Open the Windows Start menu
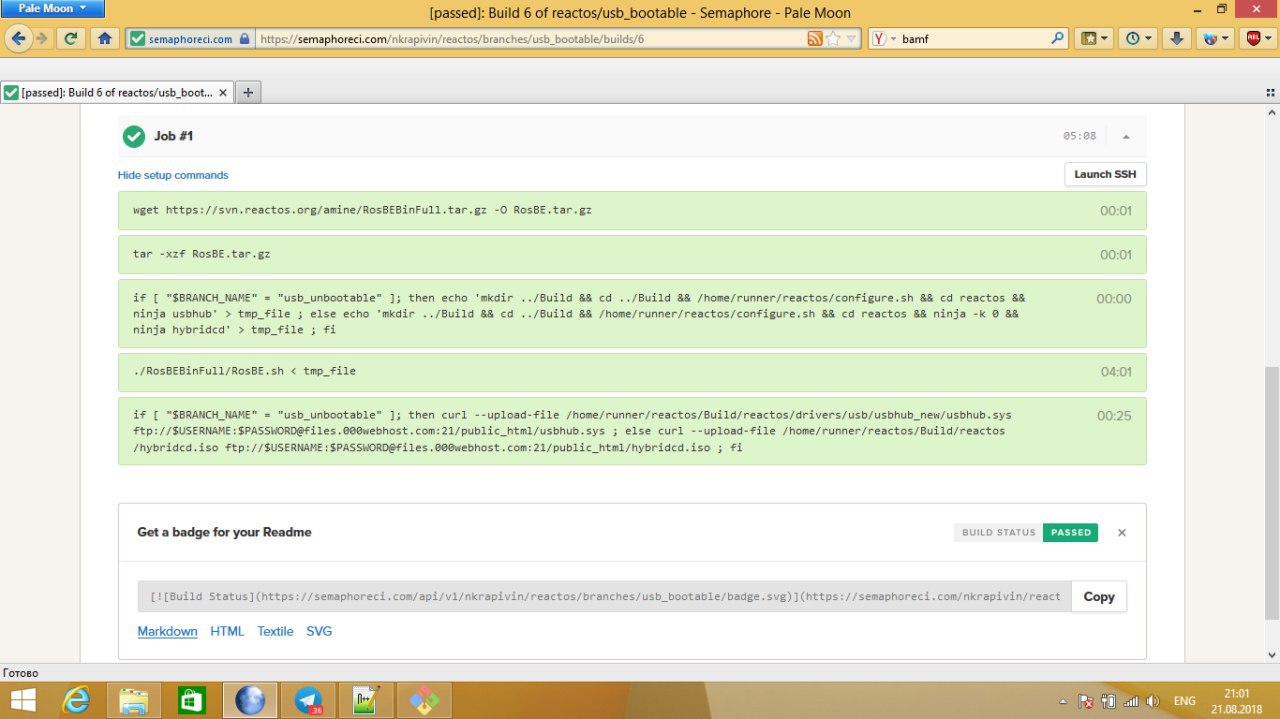This screenshot has width=1280, height=719. coord(24,700)
